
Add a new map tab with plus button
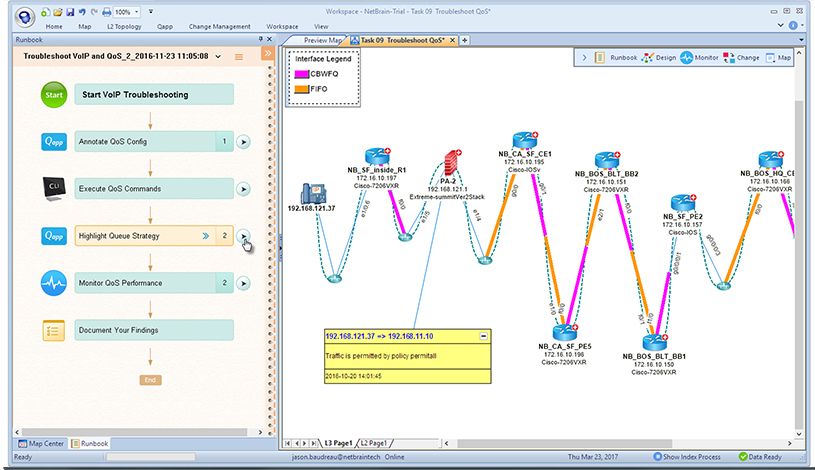tap(465, 40)
